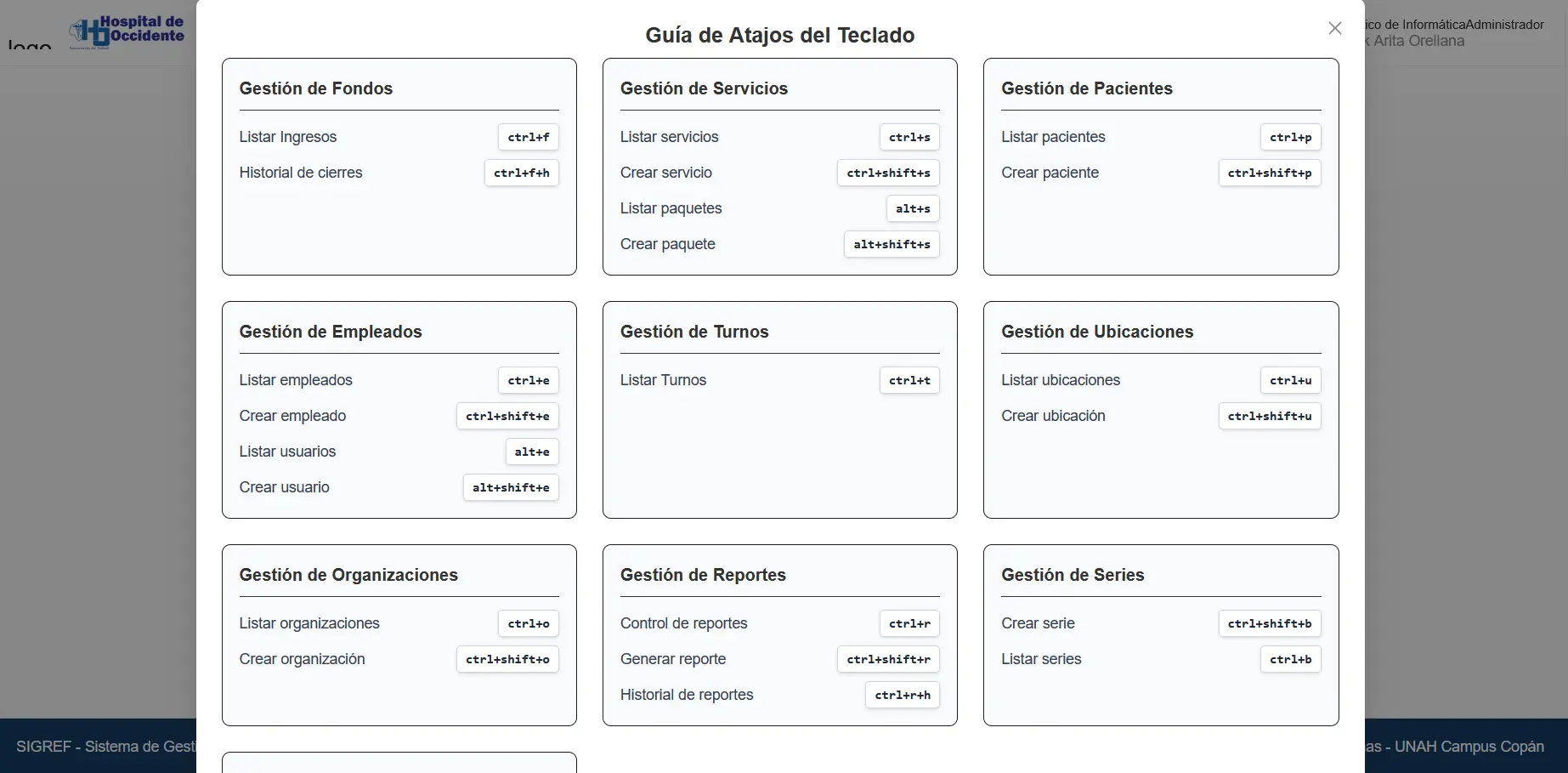1568x773 pixels.
Task: Click the alt+s Listar paquetes badge
Action: coord(912,208)
